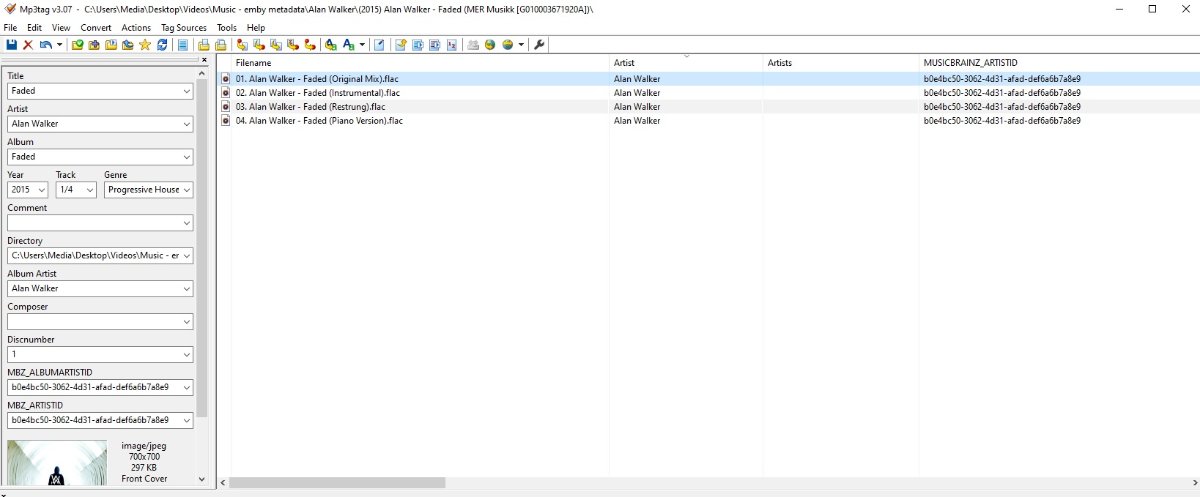Open the Title field dropdown arrow
Viewport: 1200px width, 497px height.
187,91
